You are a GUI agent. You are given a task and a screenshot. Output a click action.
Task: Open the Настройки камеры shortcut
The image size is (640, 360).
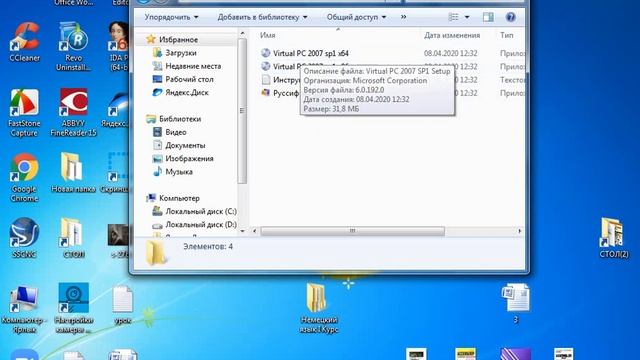pos(73,309)
